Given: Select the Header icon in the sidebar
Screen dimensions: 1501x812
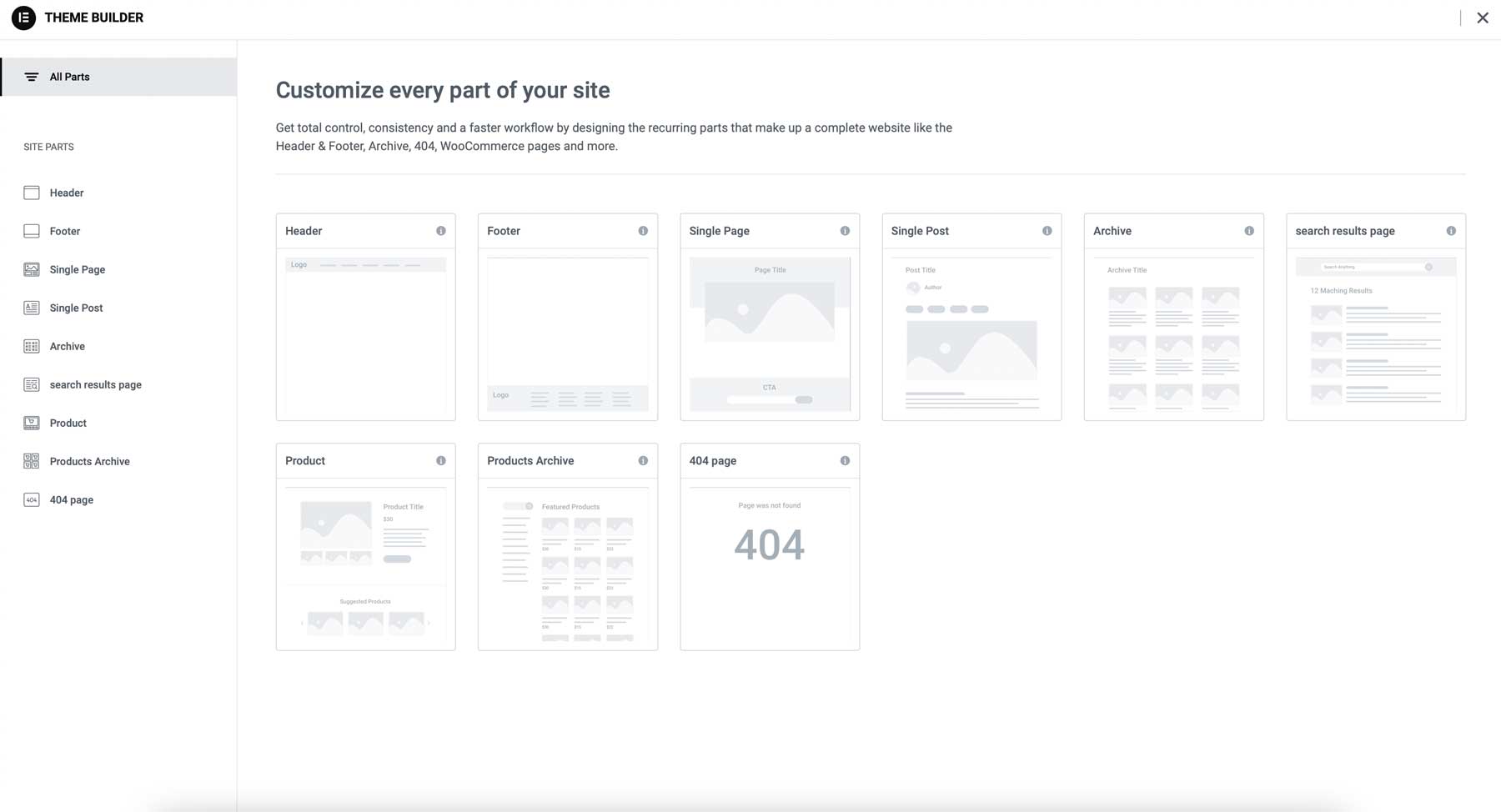Looking at the screenshot, I should (31, 193).
